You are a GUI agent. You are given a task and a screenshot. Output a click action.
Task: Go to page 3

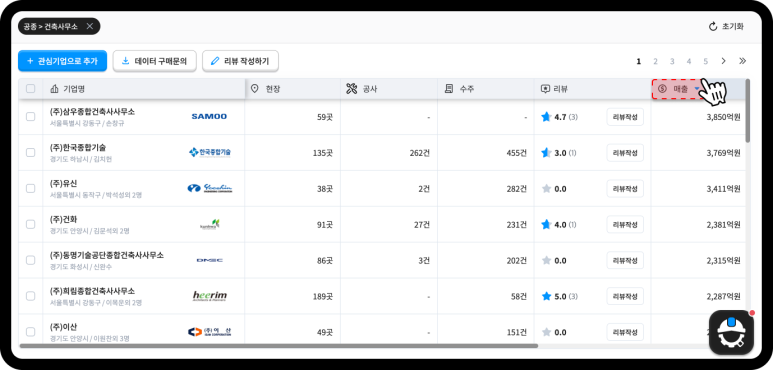[672, 62]
